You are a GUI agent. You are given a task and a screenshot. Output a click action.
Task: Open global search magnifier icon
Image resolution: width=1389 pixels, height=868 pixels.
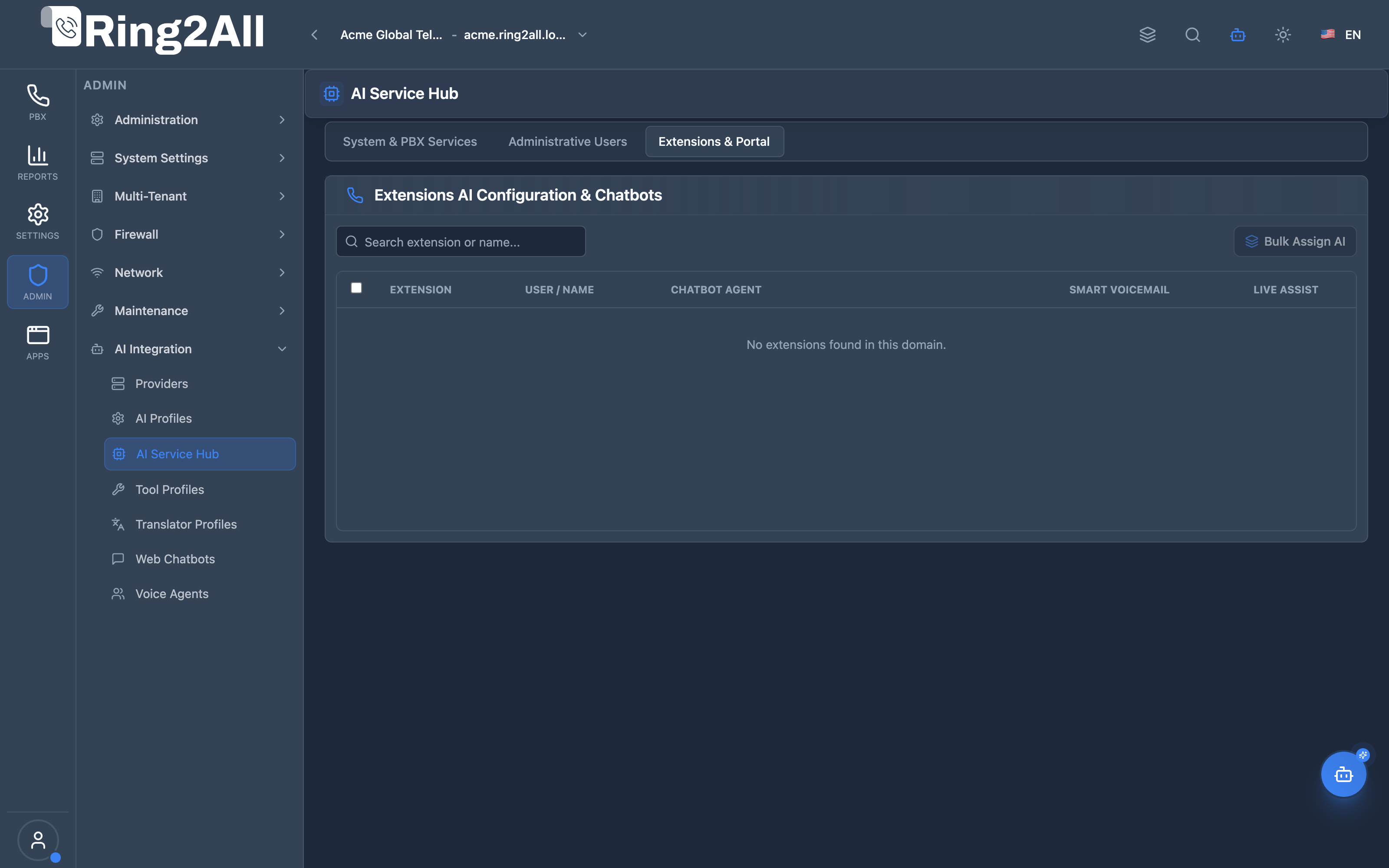click(1193, 34)
